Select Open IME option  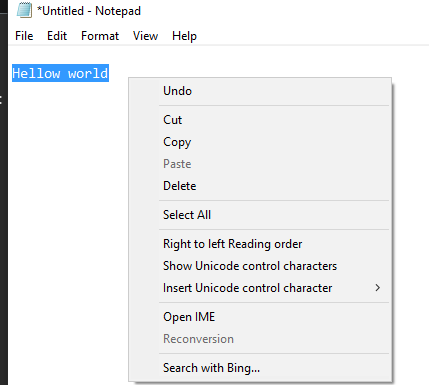pos(260,317)
